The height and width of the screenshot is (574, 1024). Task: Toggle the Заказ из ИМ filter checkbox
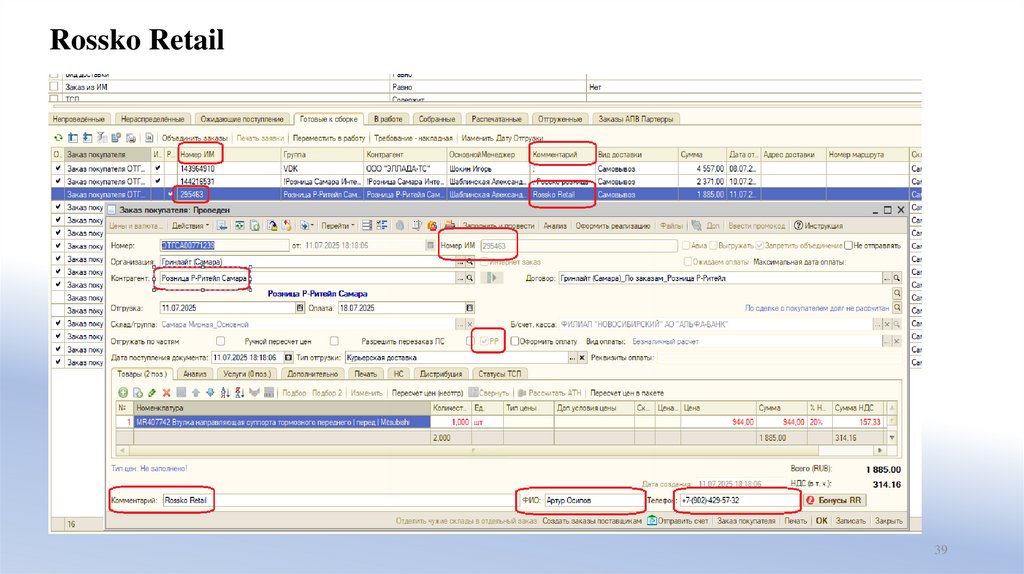pyautogui.click(x=54, y=86)
